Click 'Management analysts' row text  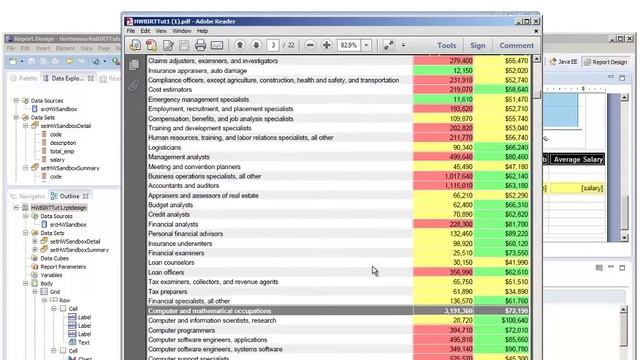pyautogui.click(x=178, y=157)
